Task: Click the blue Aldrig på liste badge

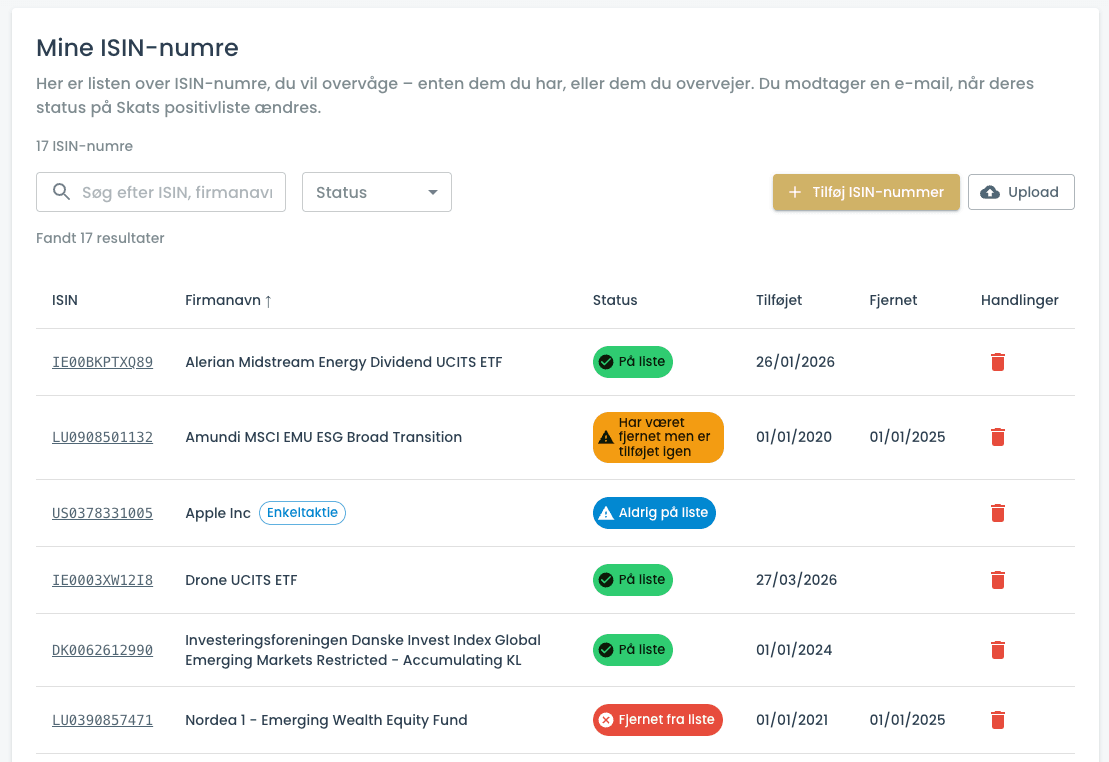Action: 654,513
